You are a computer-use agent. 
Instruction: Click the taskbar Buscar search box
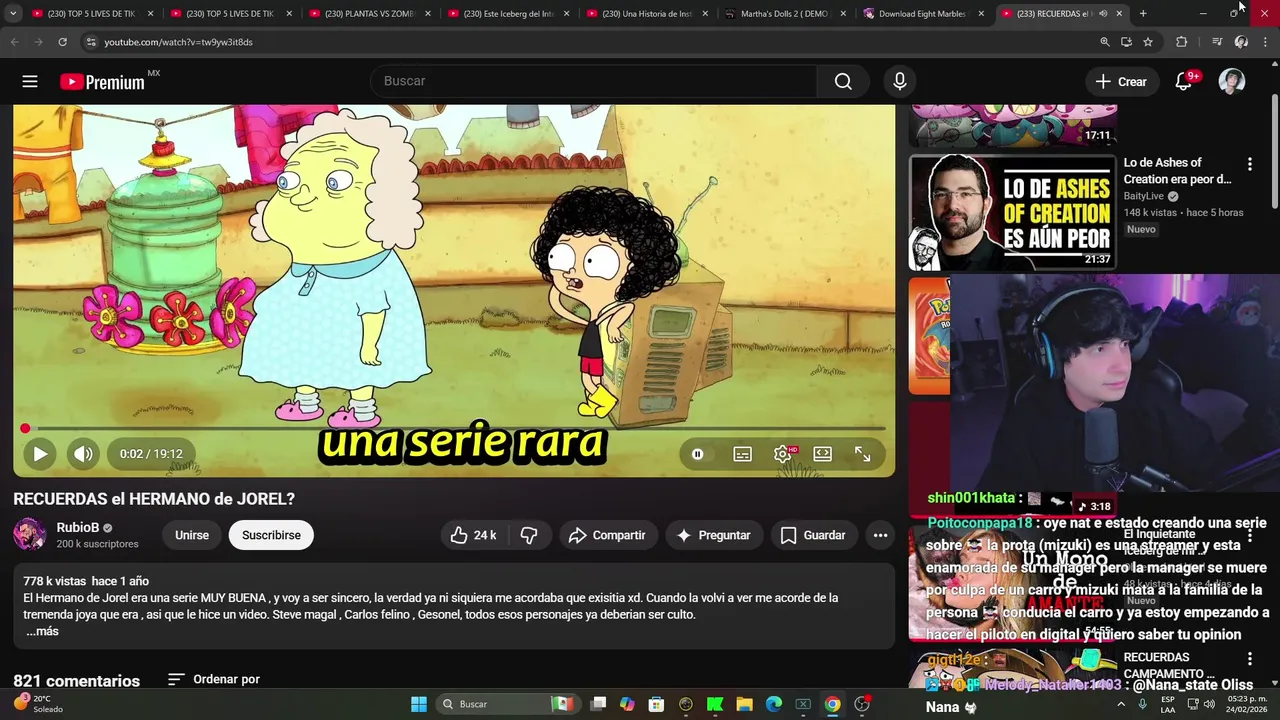coord(506,704)
